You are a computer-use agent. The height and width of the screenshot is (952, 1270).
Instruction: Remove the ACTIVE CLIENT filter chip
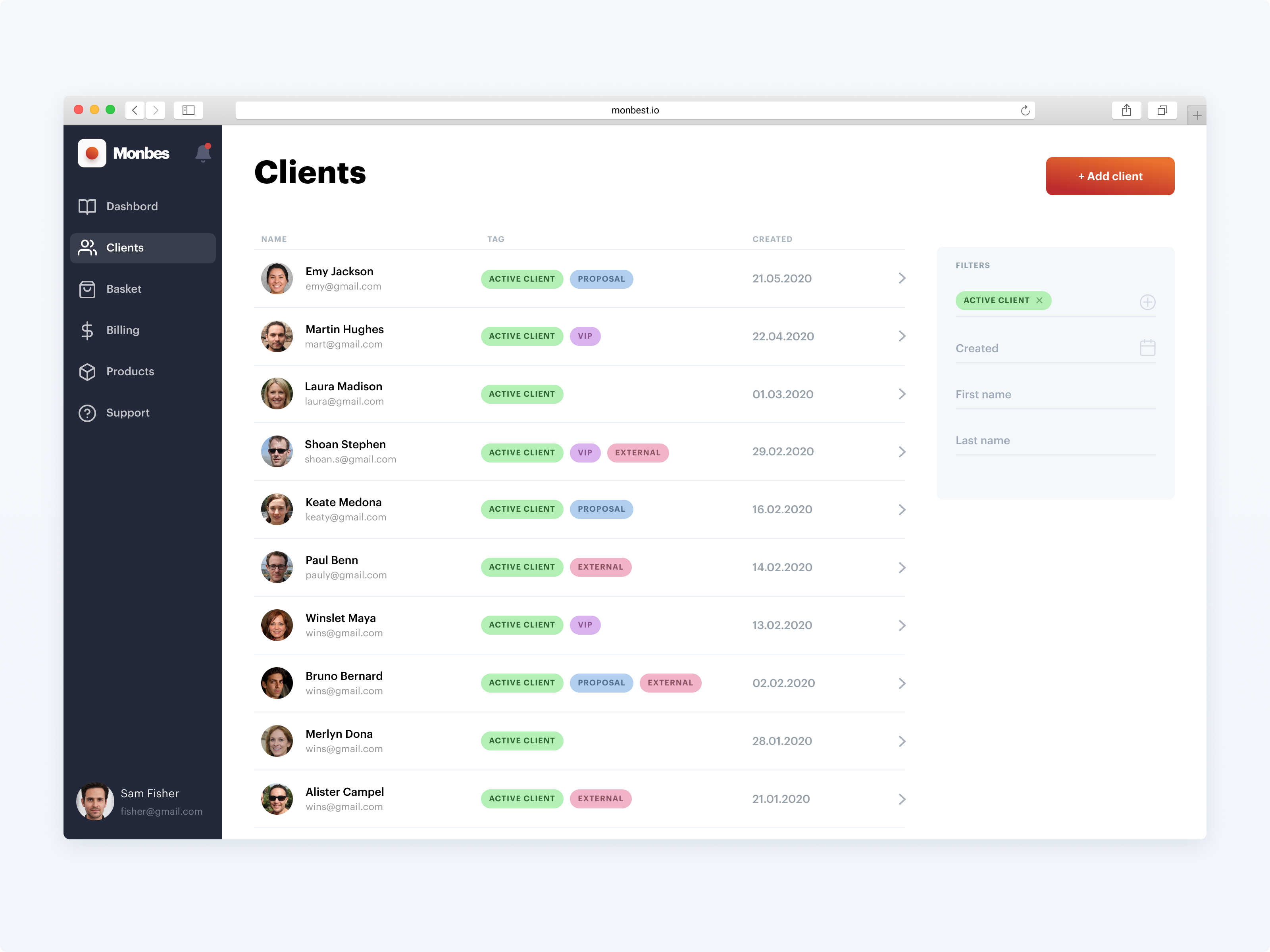pos(1039,300)
